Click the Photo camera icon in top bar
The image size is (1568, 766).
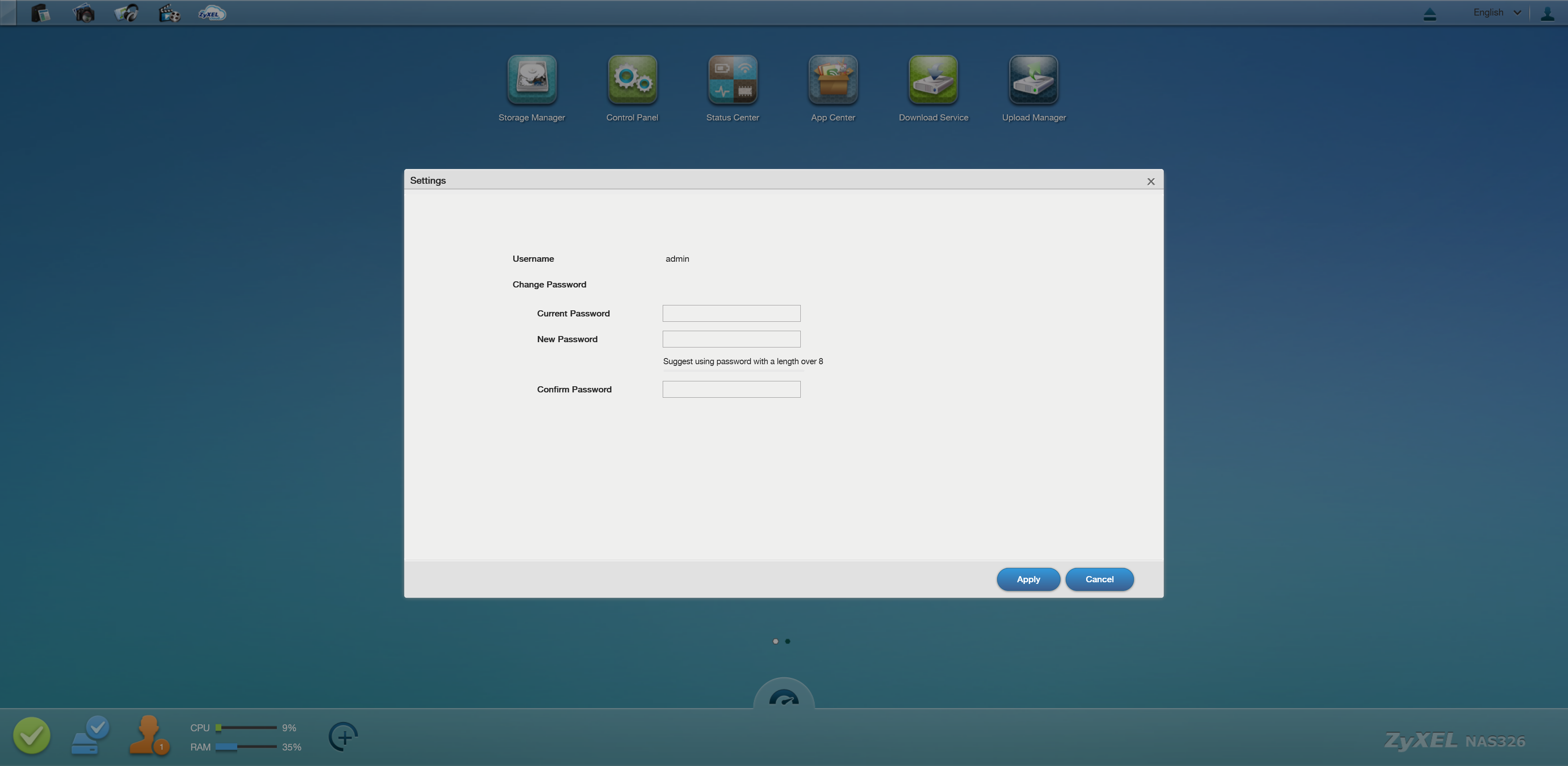pos(83,13)
